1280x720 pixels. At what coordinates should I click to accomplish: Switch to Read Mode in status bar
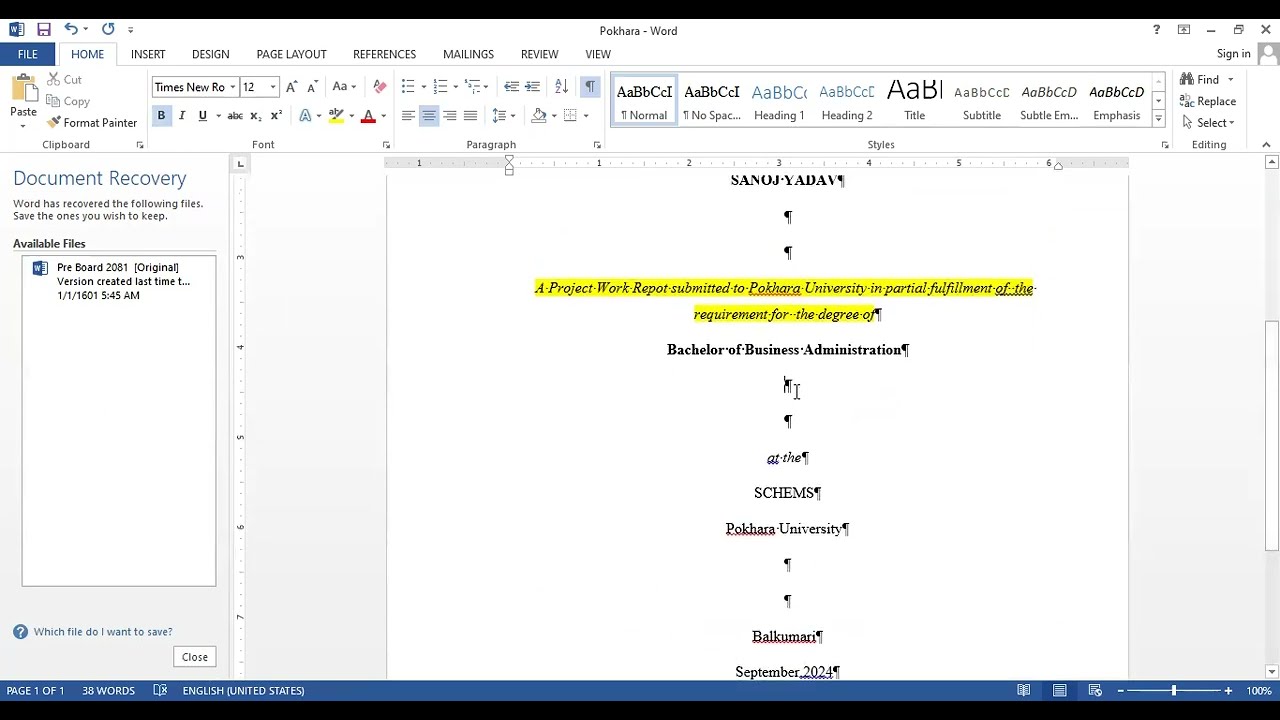pos(1024,691)
